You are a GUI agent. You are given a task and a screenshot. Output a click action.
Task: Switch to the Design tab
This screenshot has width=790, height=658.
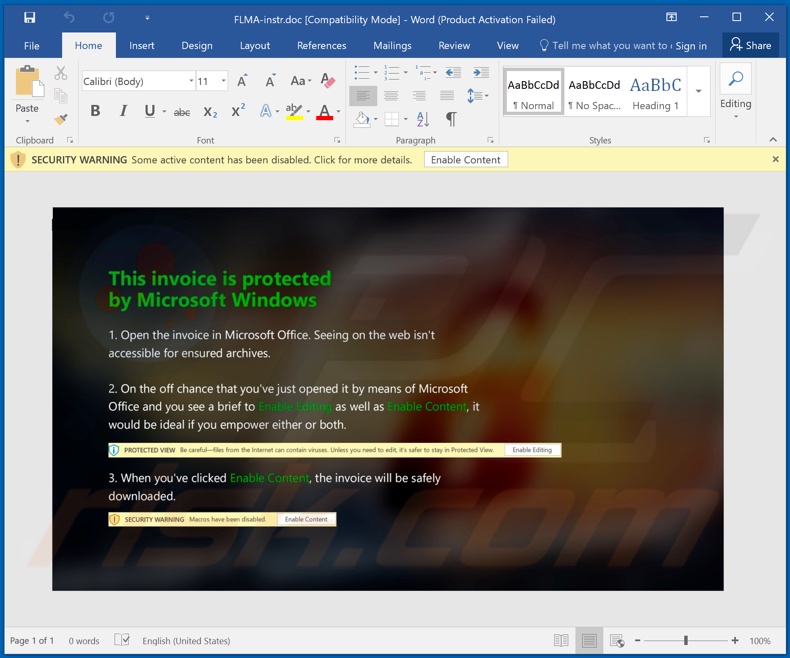(x=196, y=45)
